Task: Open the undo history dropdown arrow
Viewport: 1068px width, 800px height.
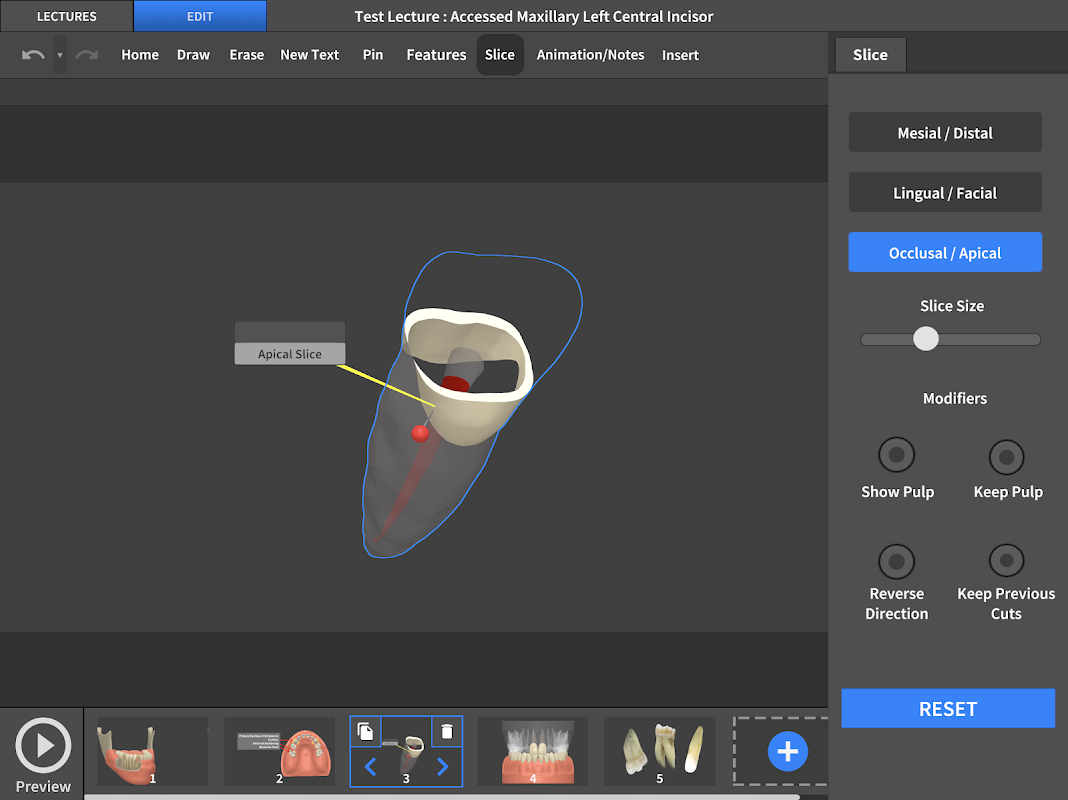Action: click(x=60, y=55)
